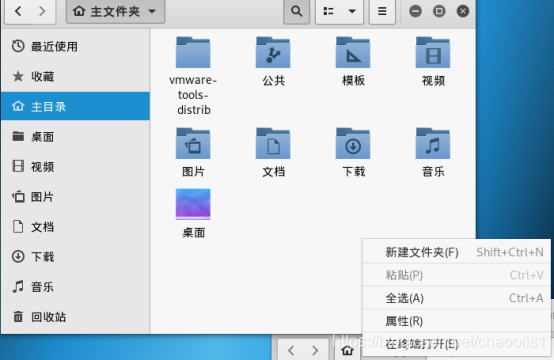Maximize the file manager window
554x360 pixels.
(439, 11)
